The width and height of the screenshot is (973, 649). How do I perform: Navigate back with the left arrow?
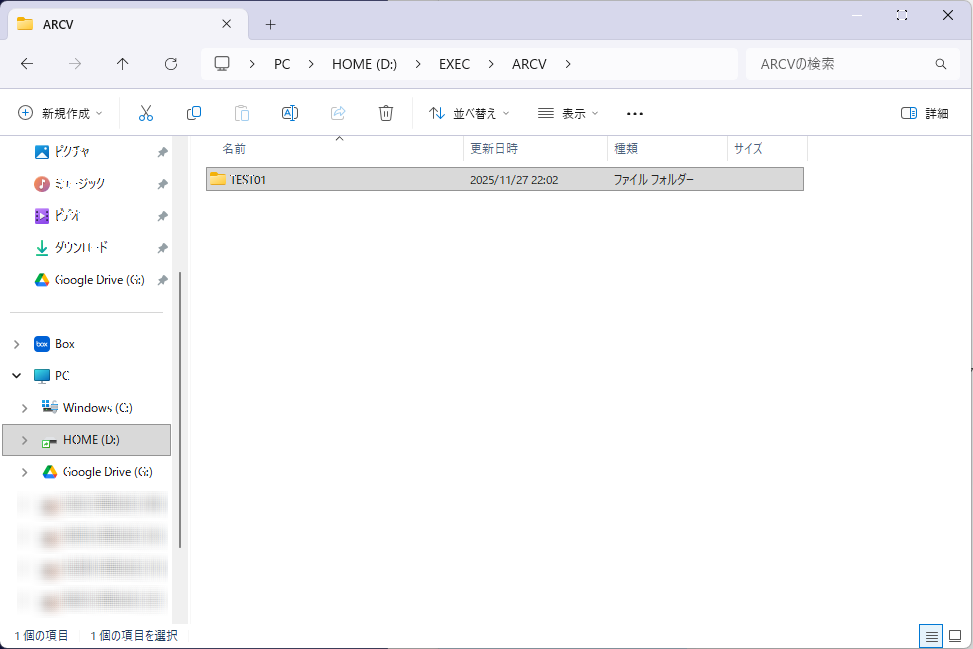27,64
